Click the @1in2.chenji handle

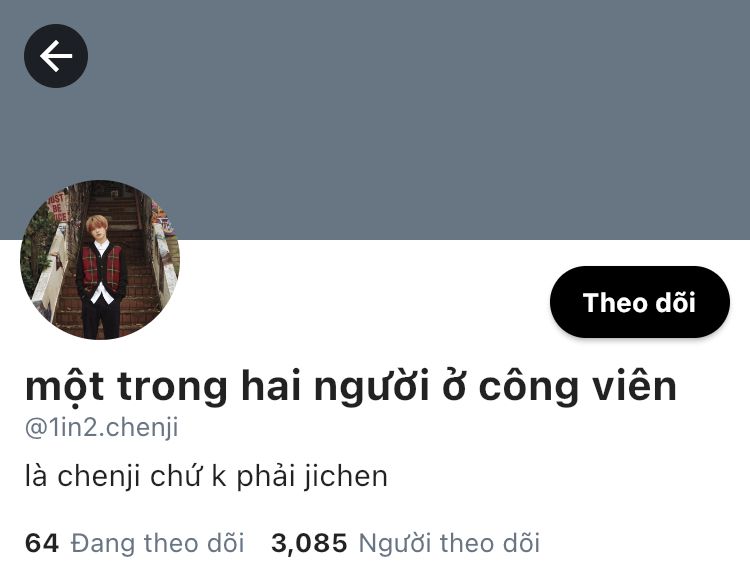point(101,427)
